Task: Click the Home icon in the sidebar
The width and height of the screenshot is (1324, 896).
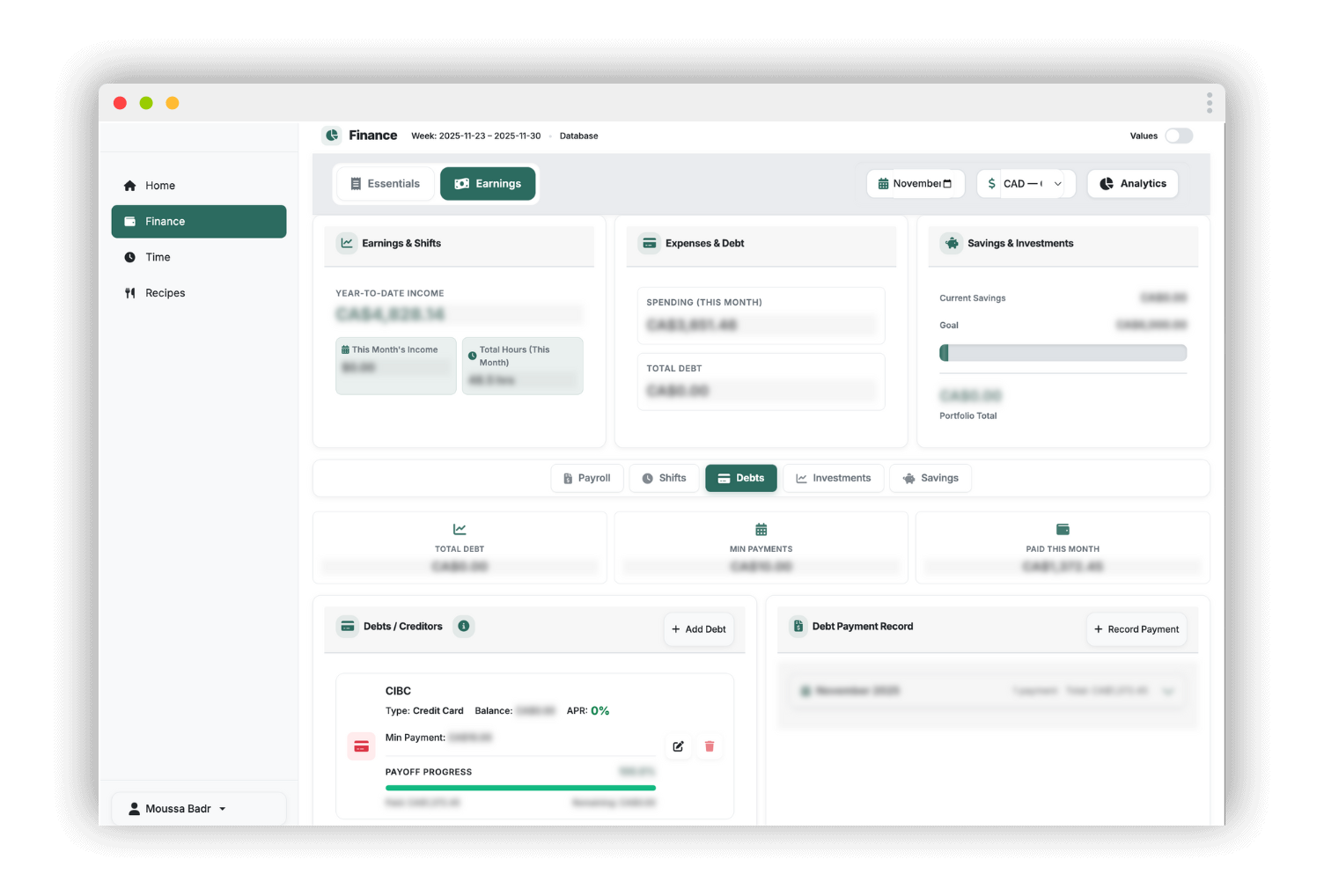Action: (130, 186)
